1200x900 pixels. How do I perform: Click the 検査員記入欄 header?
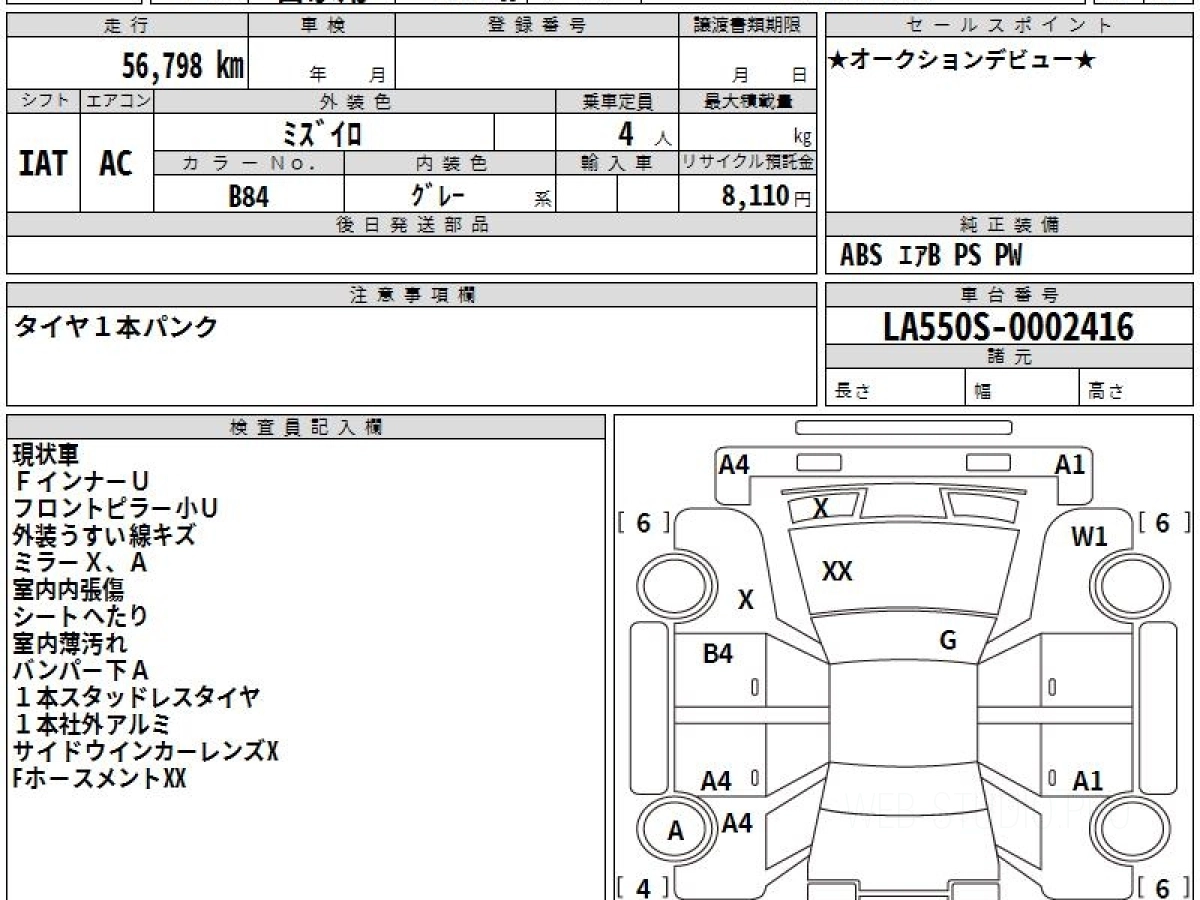pyautogui.click(x=306, y=427)
